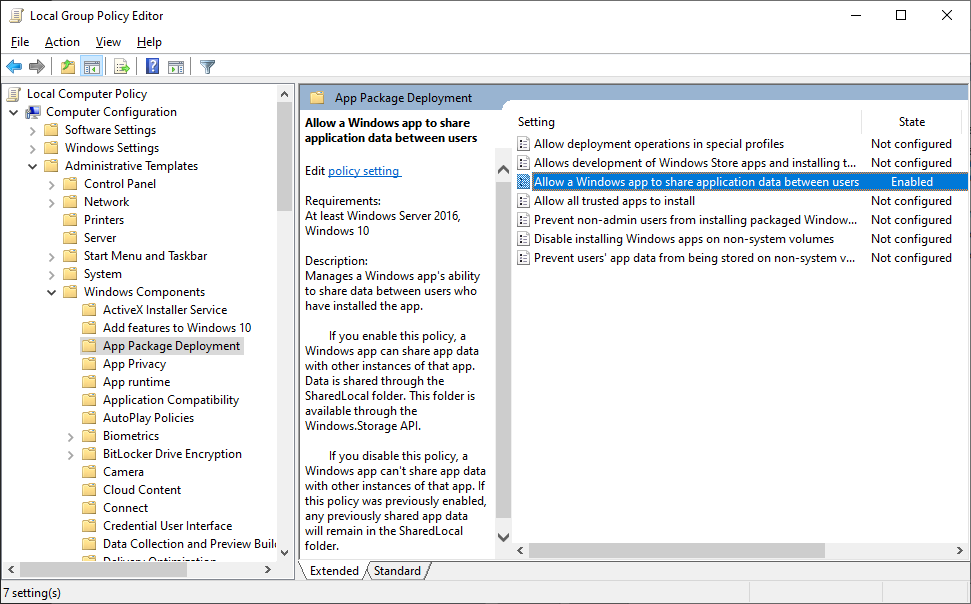Open the Action menu

pyautogui.click(x=62, y=42)
